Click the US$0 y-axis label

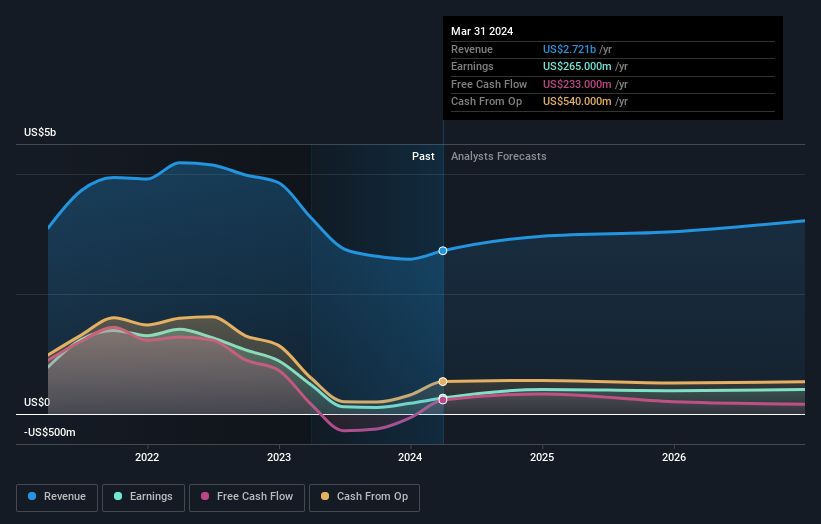[37, 403]
